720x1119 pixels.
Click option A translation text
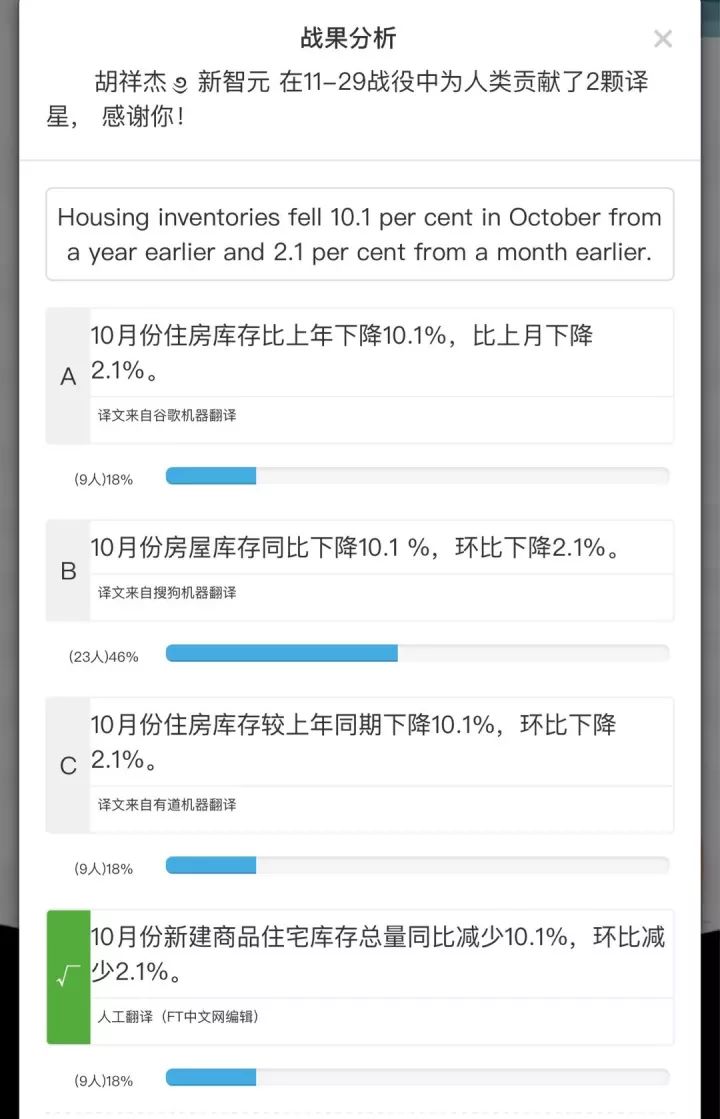pos(341,352)
